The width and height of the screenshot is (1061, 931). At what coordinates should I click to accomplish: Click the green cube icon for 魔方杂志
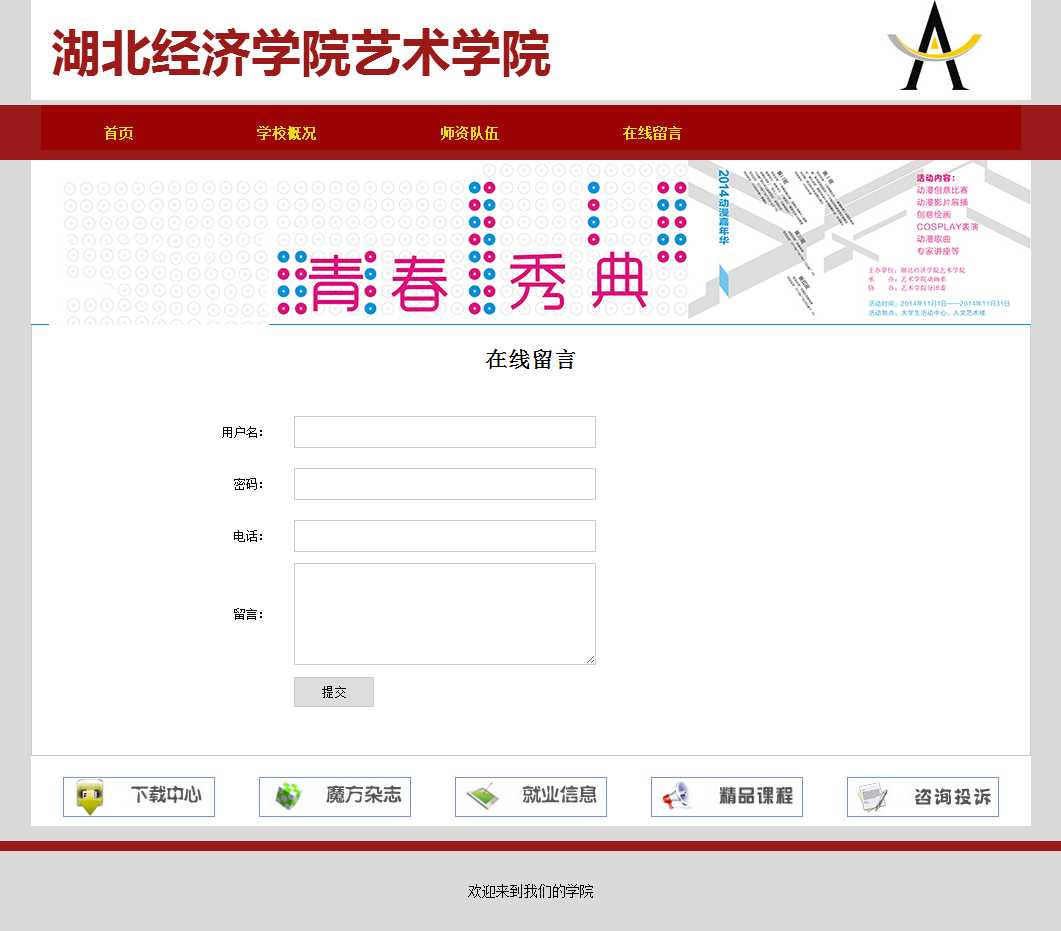click(288, 796)
